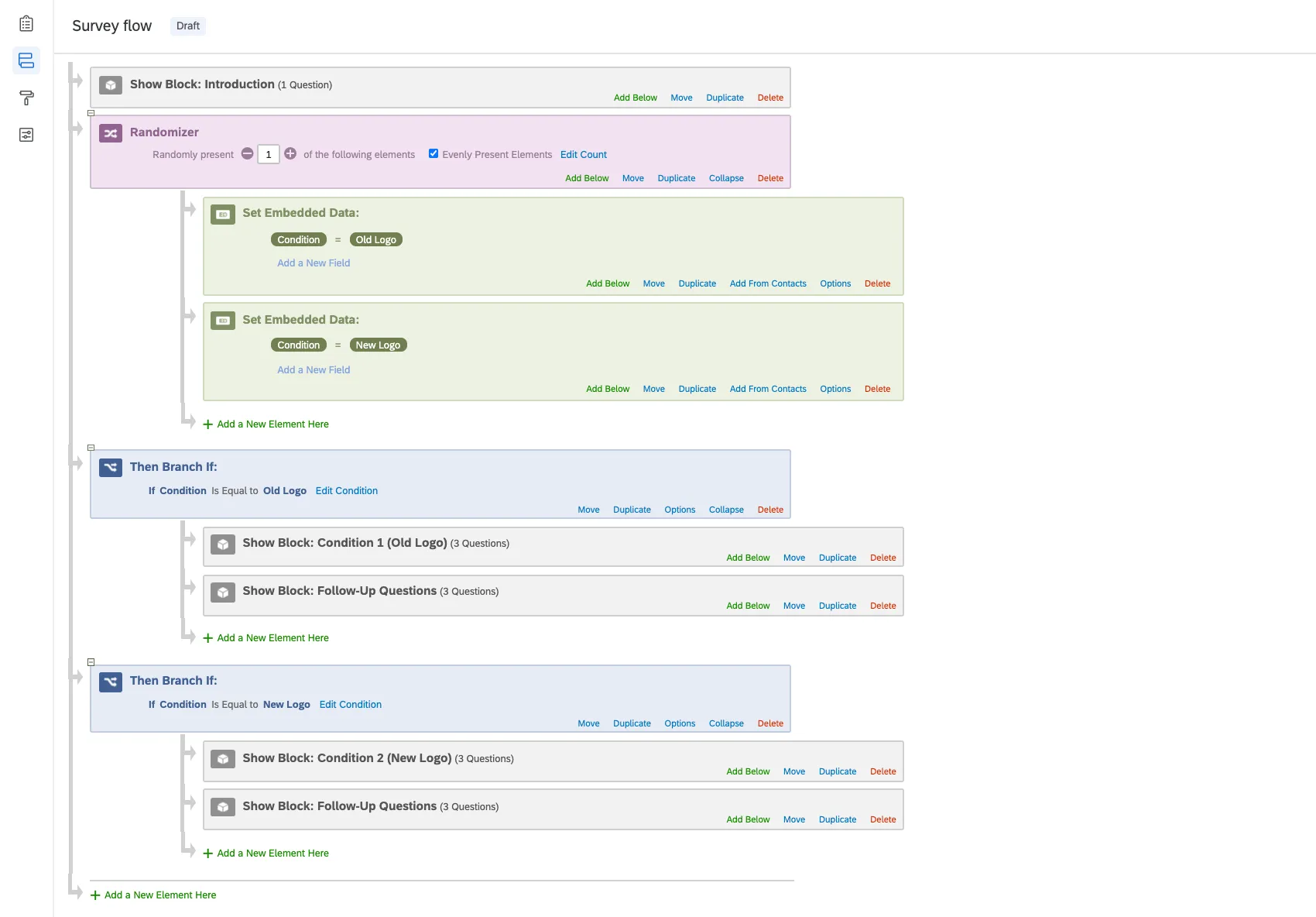Click the randomizer count number field
Image resolution: width=1316 pixels, height=917 pixels.
pos(269,154)
